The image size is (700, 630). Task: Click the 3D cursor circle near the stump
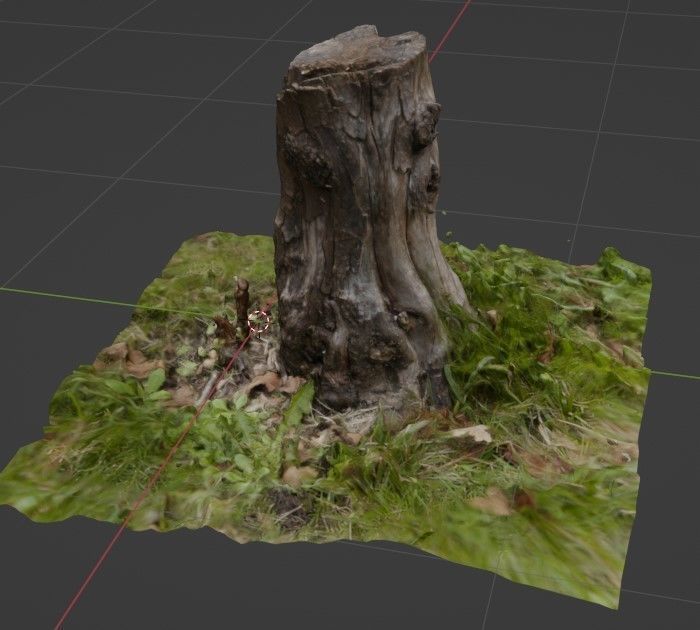[x=258, y=322]
